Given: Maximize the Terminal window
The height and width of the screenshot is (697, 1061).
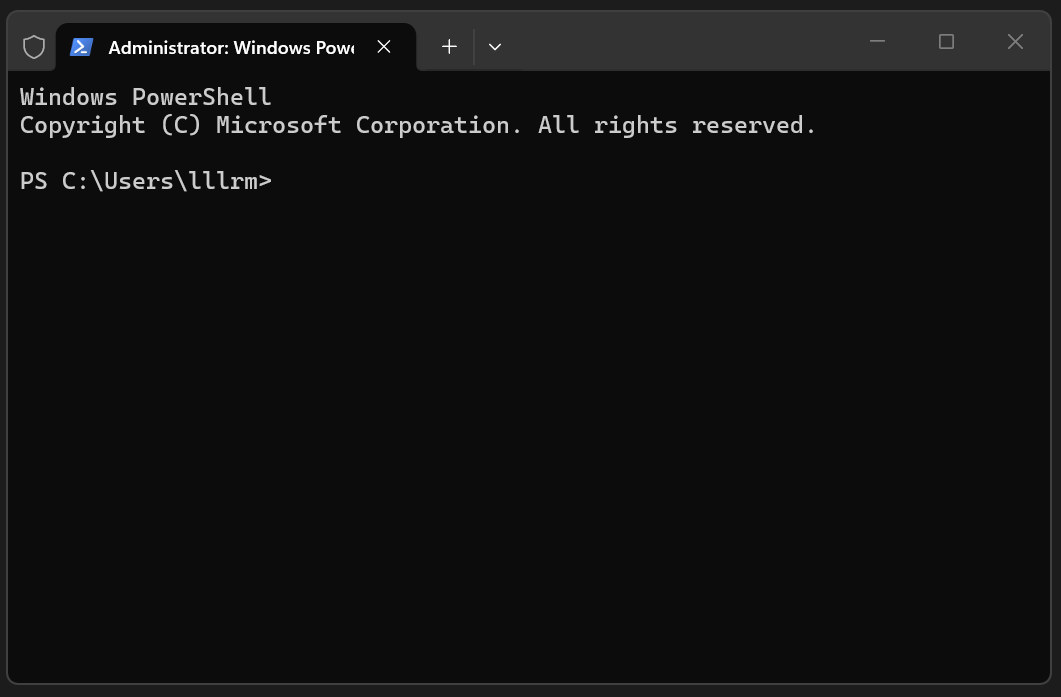Looking at the screenshot, I should coord(946,41).
